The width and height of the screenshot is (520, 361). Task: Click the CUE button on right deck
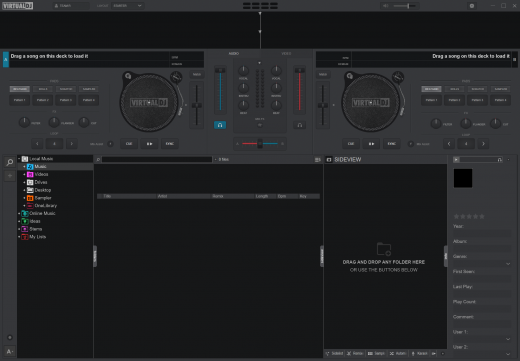coord(351,144)
